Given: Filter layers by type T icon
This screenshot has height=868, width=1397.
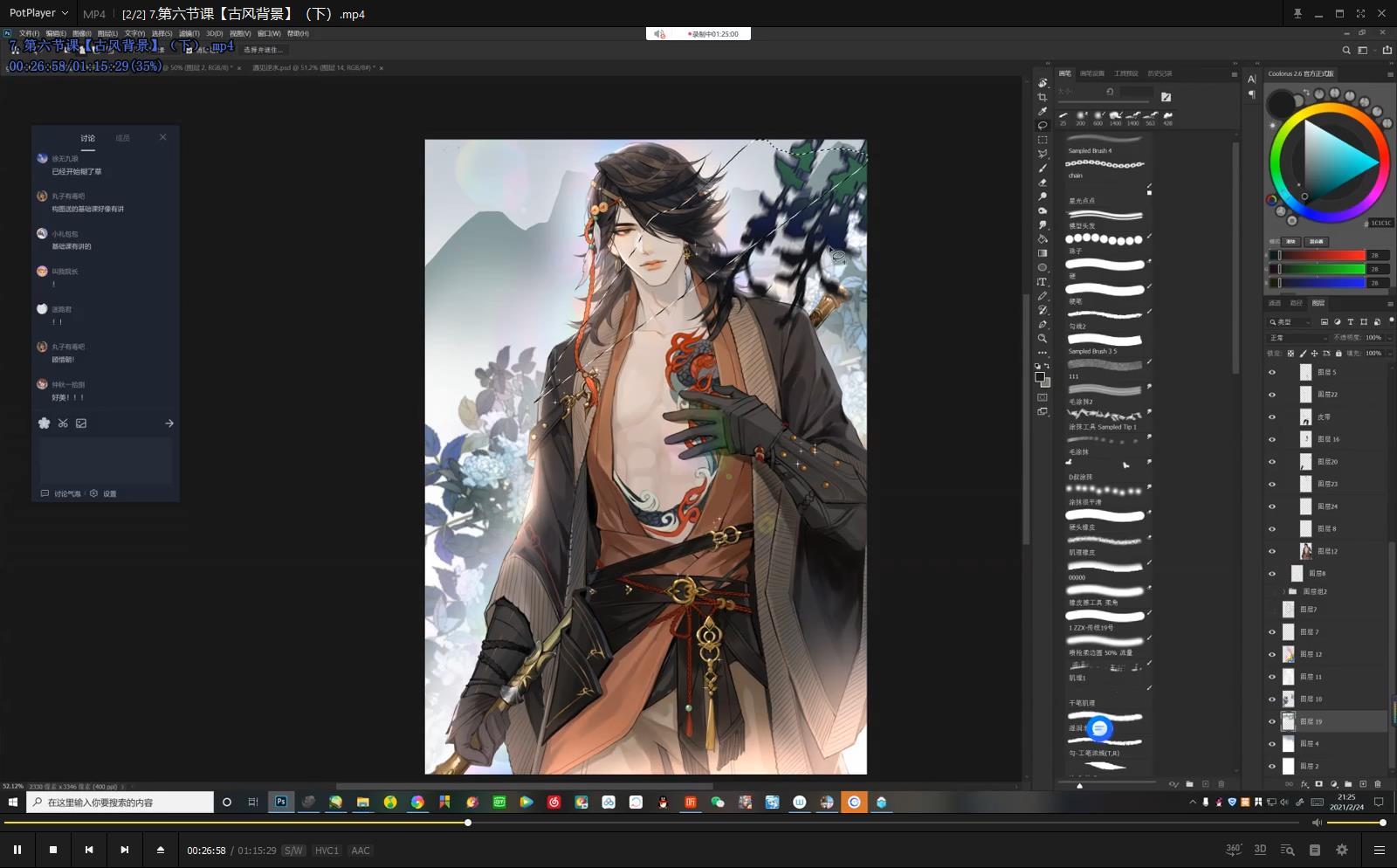Looking at the screenshot, I should point(1351,322).
